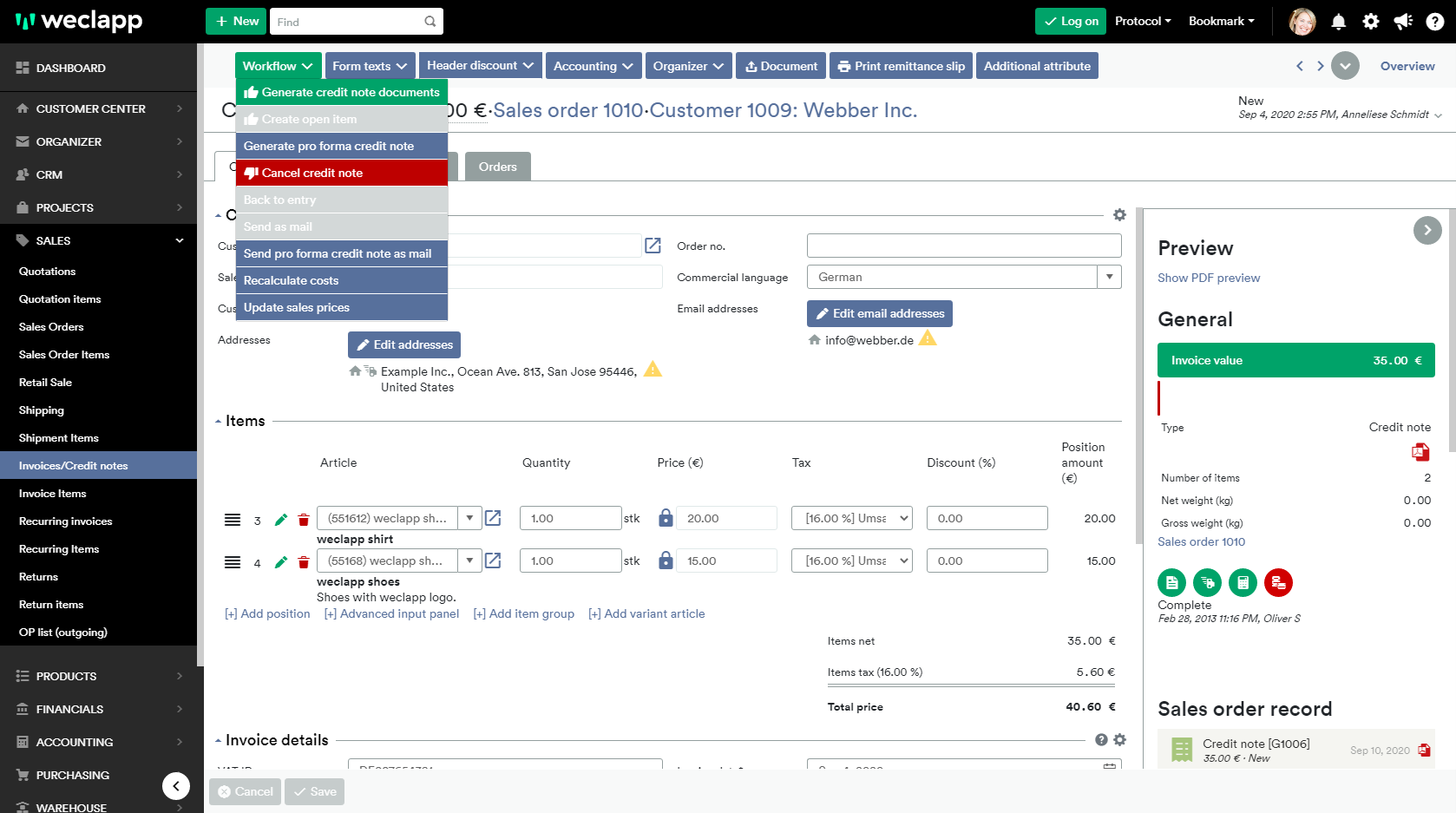The height and width of the screenshot is (813, 1456).
Task: Open the user profile avatar
Action: click(x=1302, y=22)
